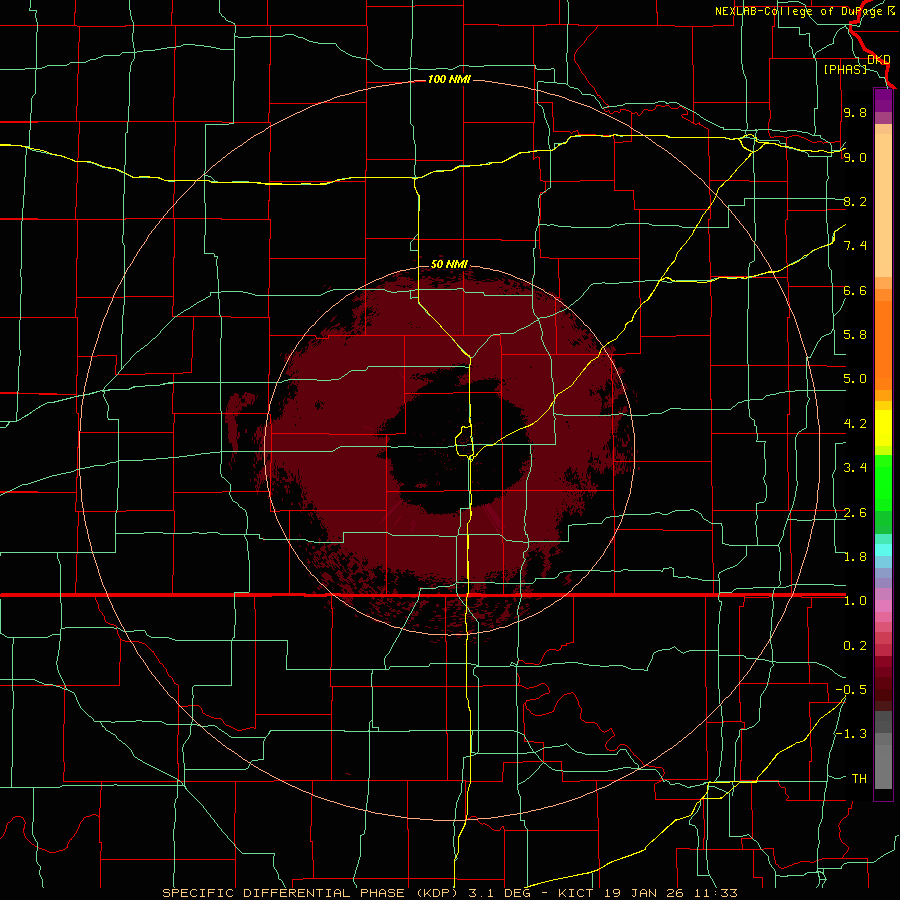Image resolution: width=900 pixels, height=900 pixels.
Task: Click the '9.8' color scale value
Action: pyautogui.click(x=855, y=112)
